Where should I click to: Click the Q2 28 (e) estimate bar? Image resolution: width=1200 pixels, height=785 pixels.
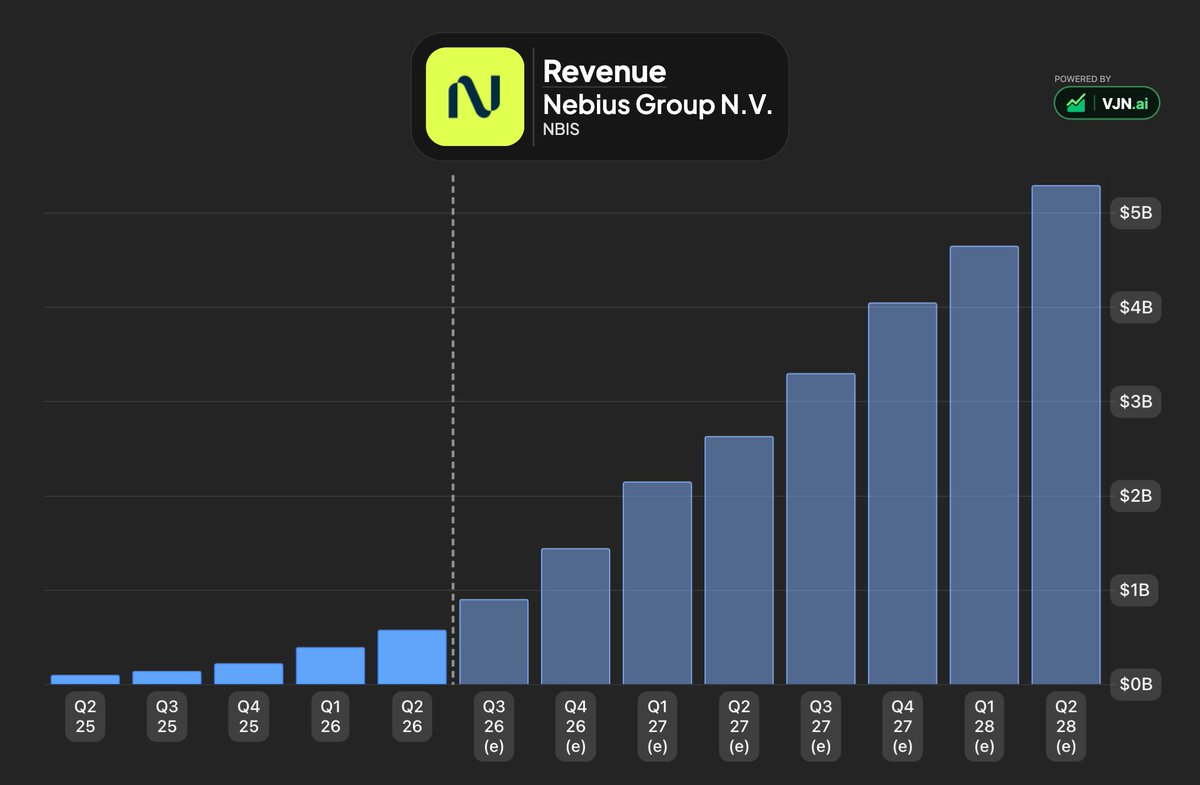click(1066, 435)
